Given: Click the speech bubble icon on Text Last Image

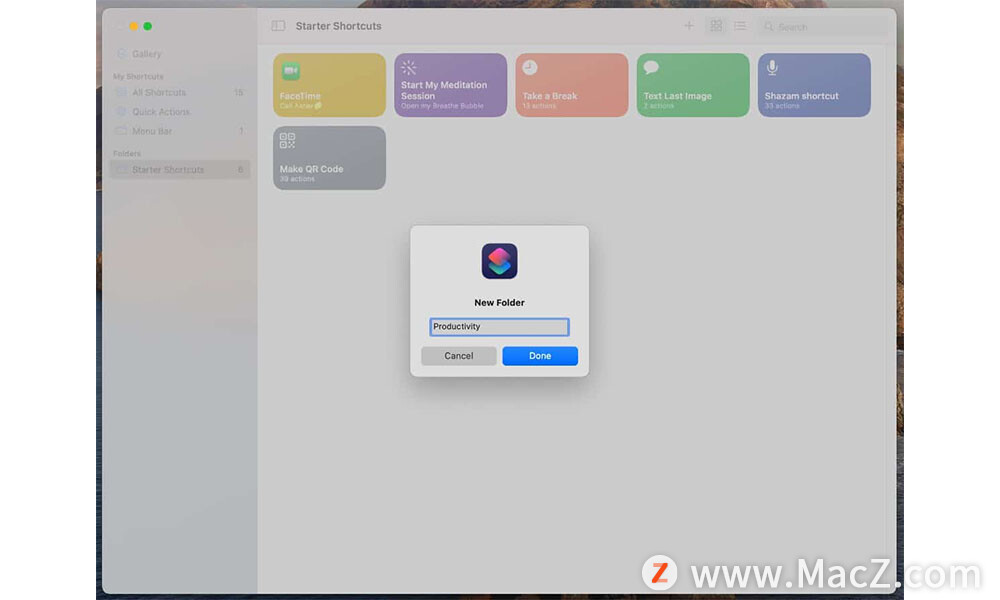Looking at the screenshot, I should coord(651,67).
